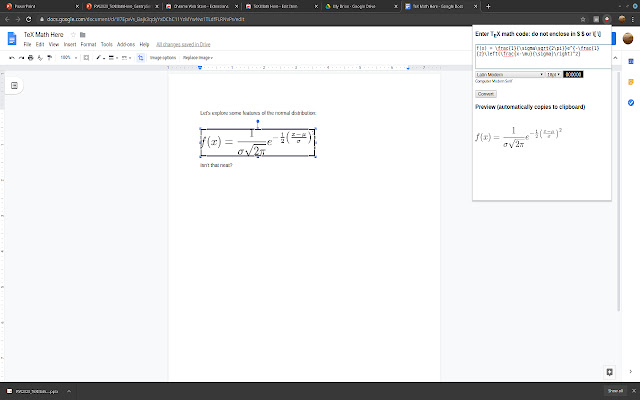This screenshot has height=400, width=640.
Task: Open Image options
Action: point(162,58)
